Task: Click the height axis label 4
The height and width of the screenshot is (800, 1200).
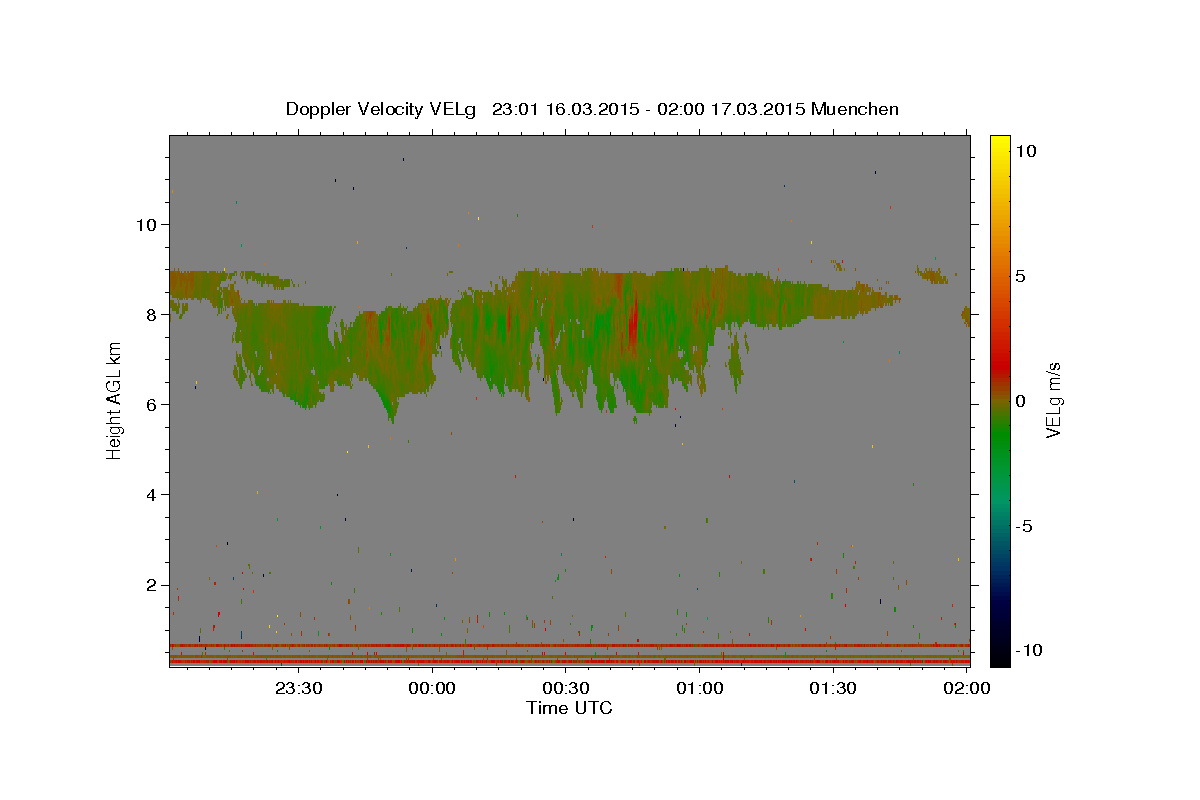Action: pos(151,495)
